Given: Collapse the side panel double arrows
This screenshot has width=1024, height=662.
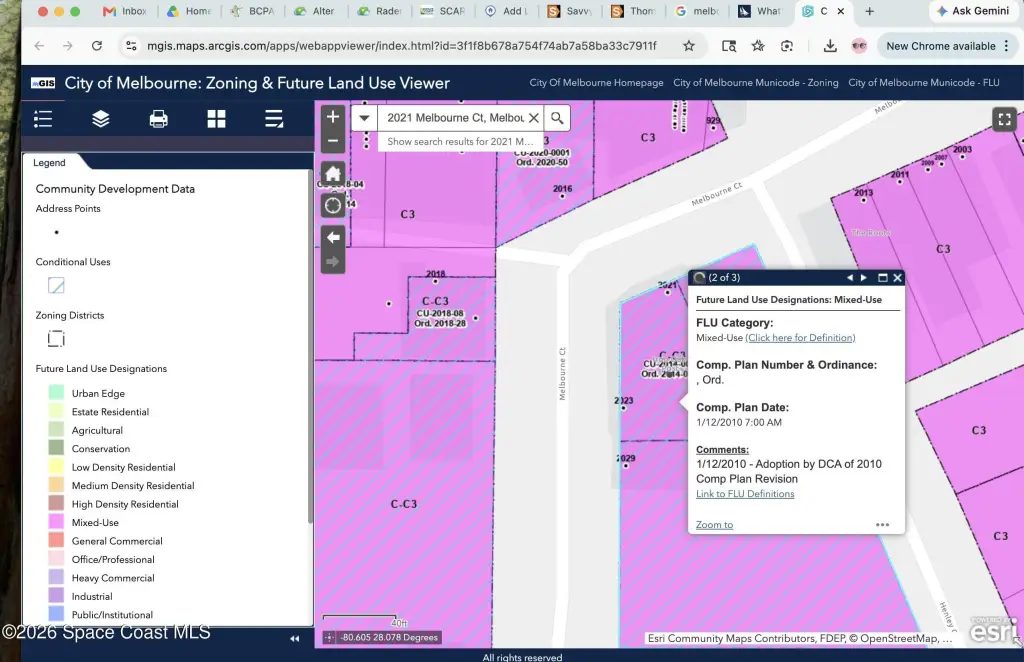Looking at the screenshot, I should [x=295, y=638].
